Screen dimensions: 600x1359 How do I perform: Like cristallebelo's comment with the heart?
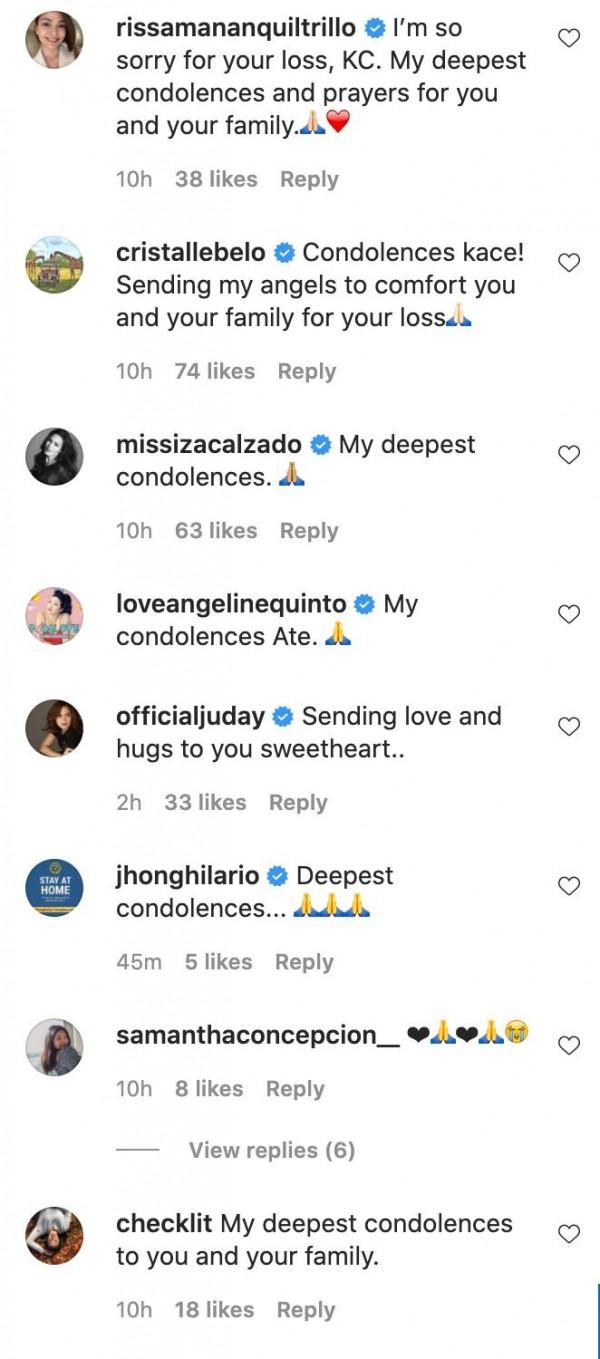point(568,263)
